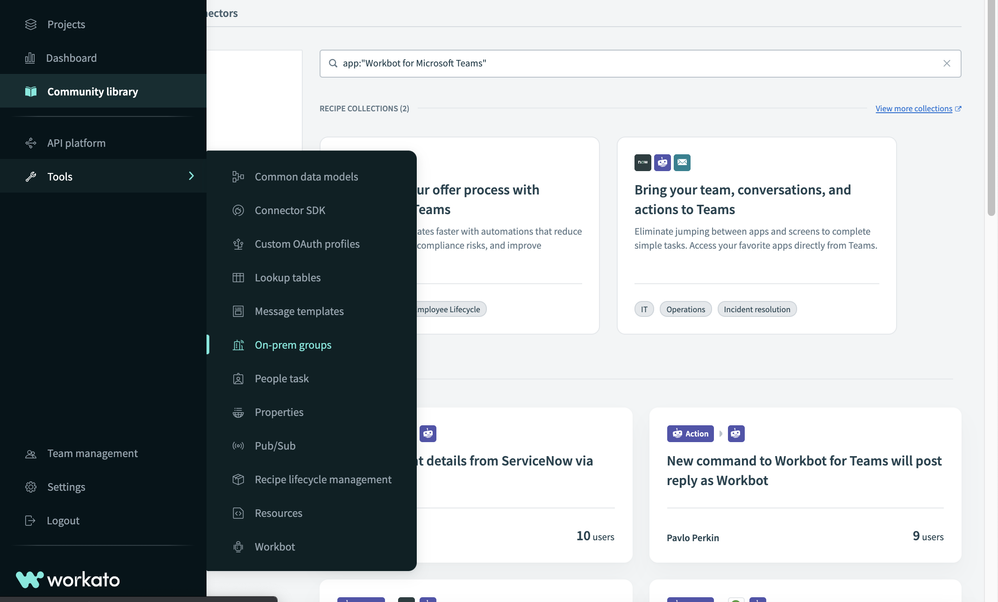The width and height of the screenshot is (998, 602).
Task: Click the Lookup tables grid icon
Action: tap(238, 278)
